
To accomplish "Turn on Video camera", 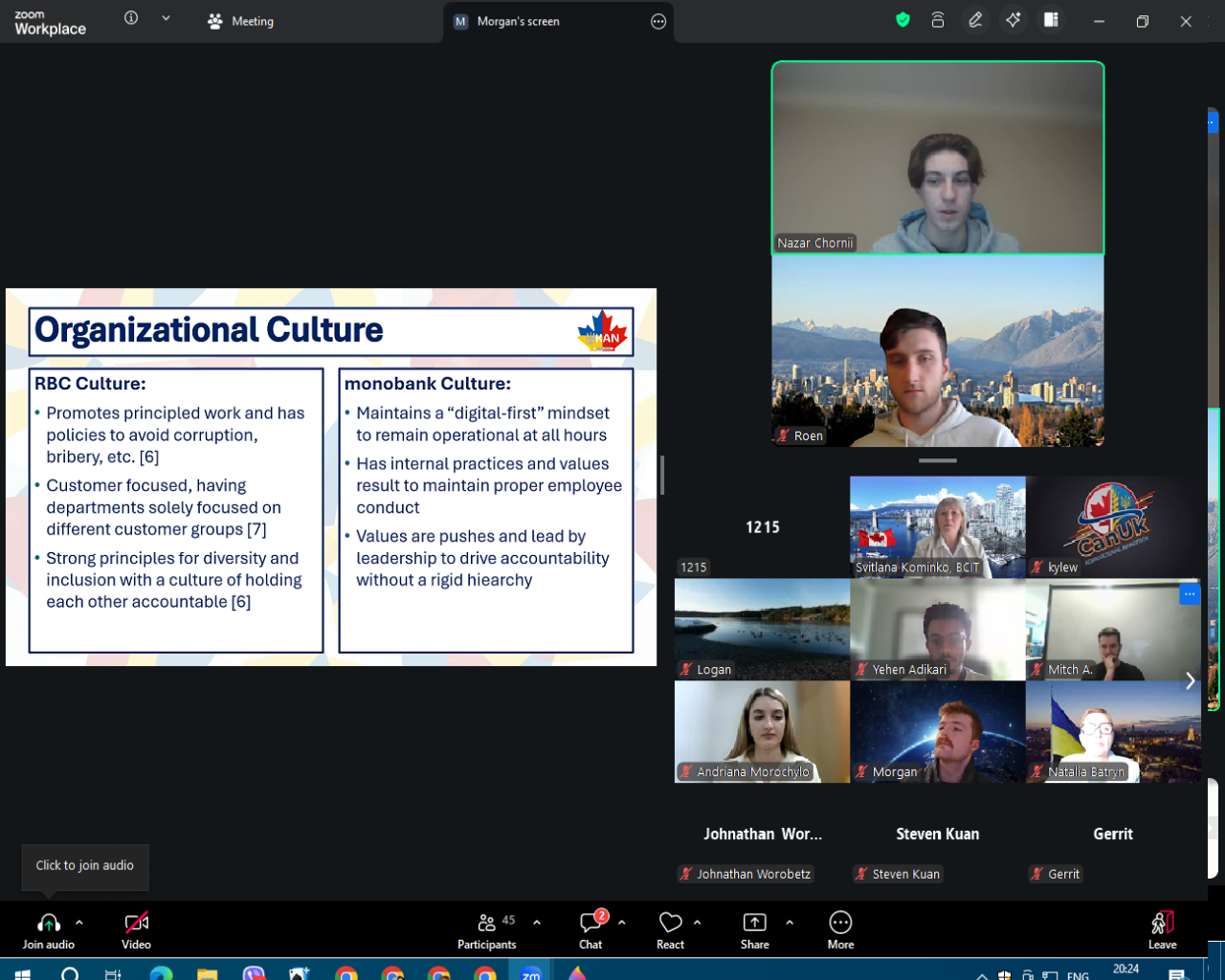I will tap(136, 929).
